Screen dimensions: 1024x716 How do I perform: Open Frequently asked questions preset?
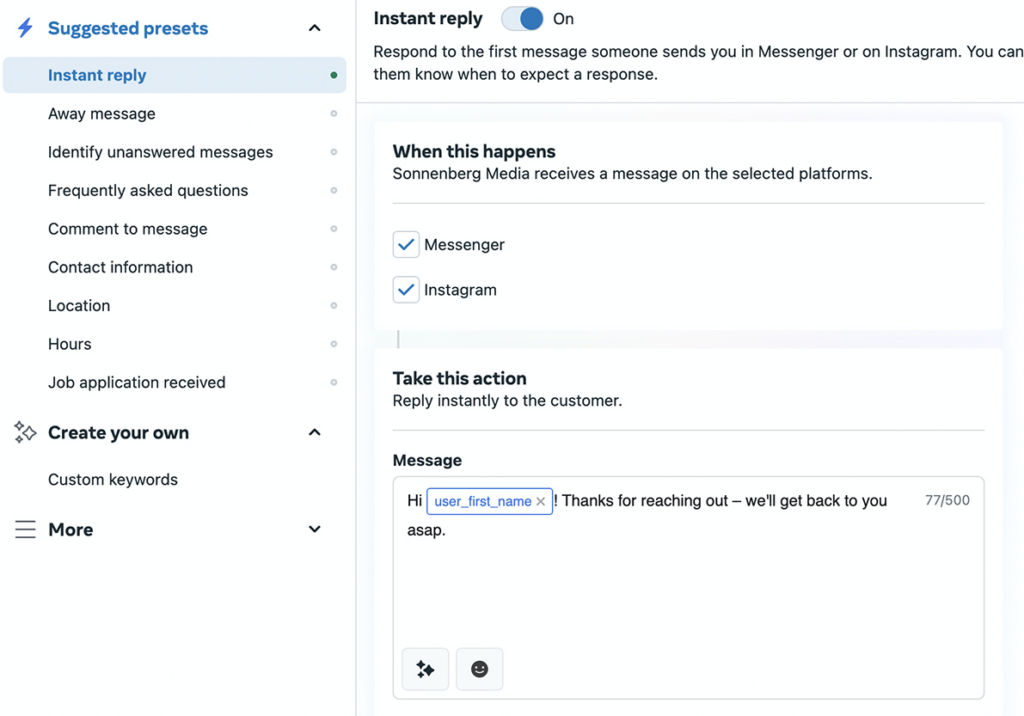(x=147, y=190)
